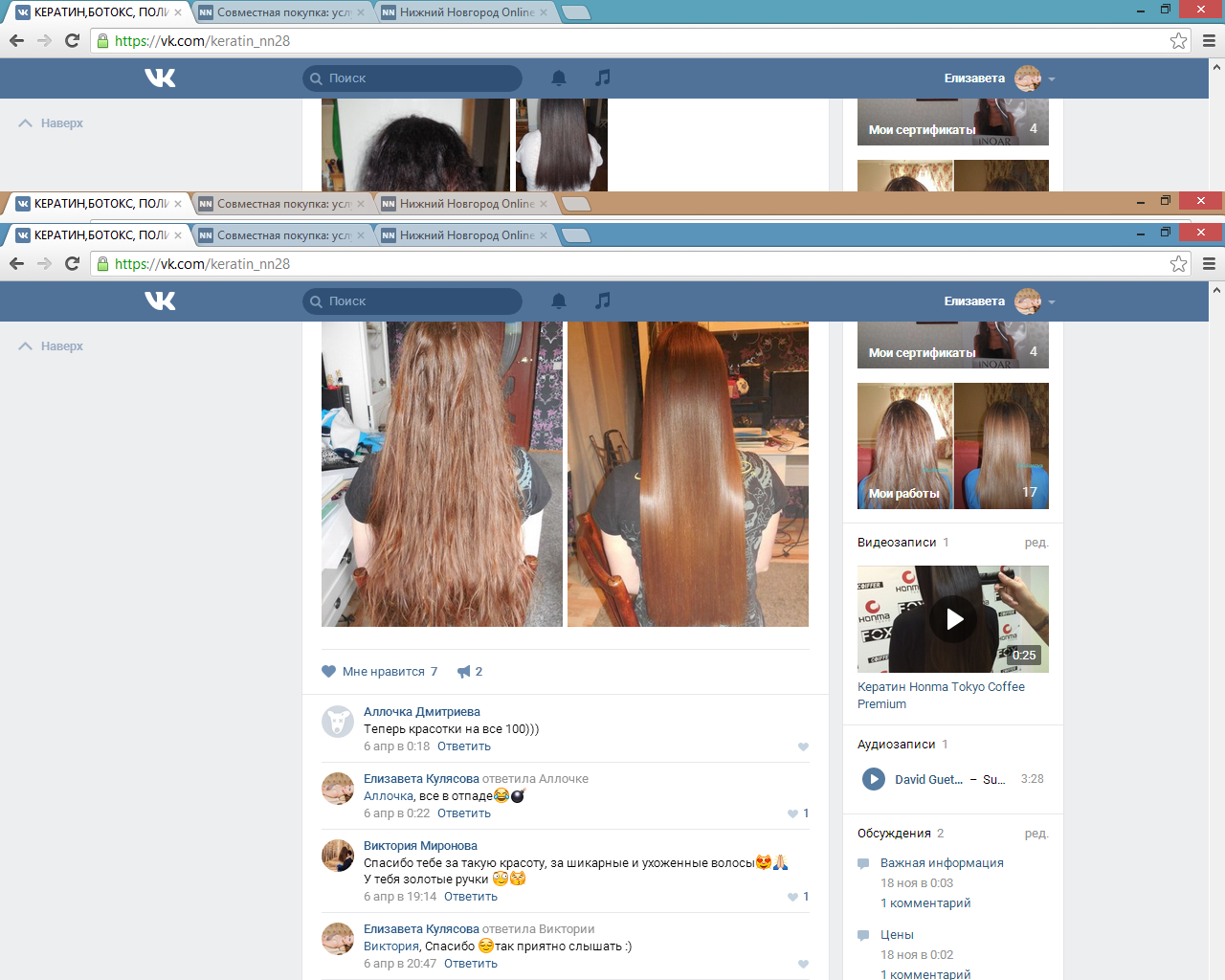Open Аллочка Дмитриева's profile name link
The image size is (1225, 980).
point(422,712)
